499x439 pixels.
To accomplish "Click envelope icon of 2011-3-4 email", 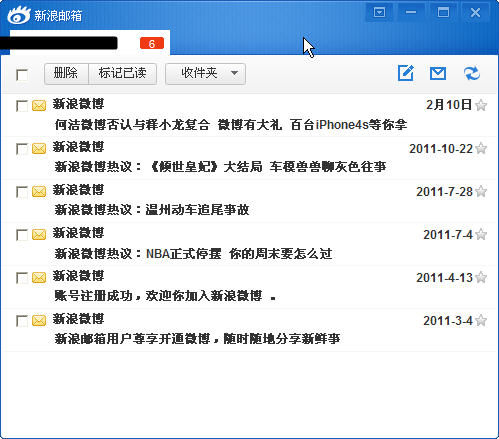I will click(x=39, y=320).
